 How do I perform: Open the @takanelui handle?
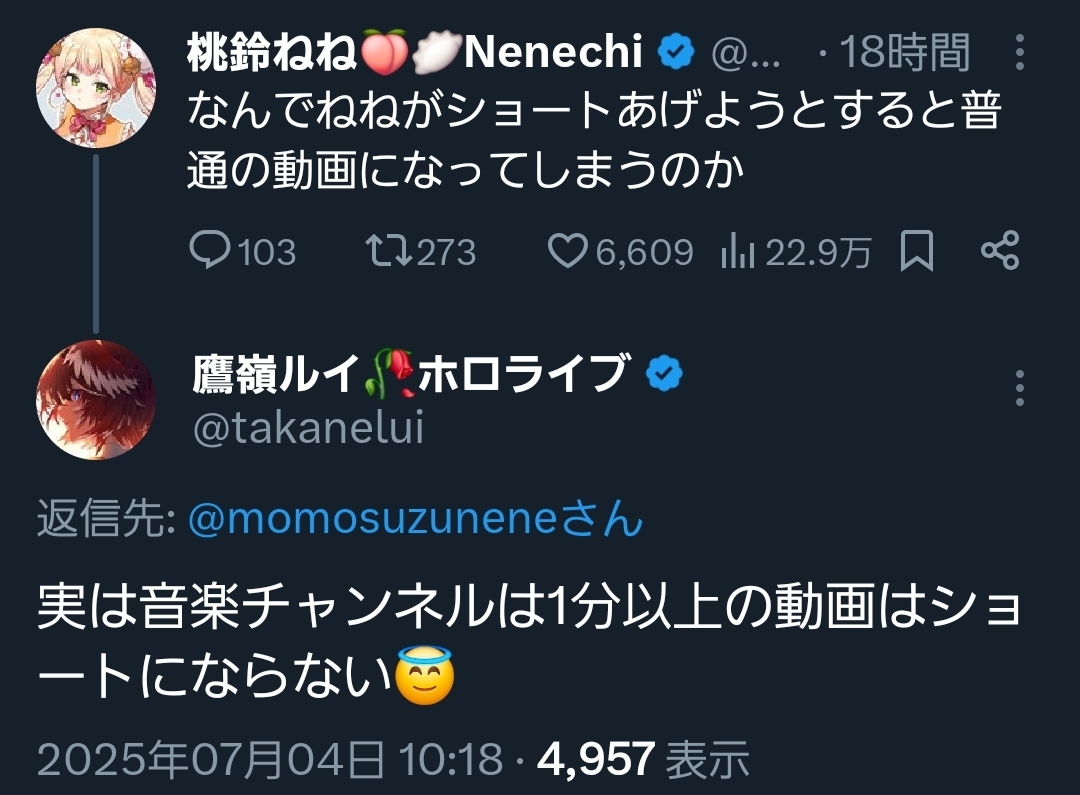click(x=308, y=427)
